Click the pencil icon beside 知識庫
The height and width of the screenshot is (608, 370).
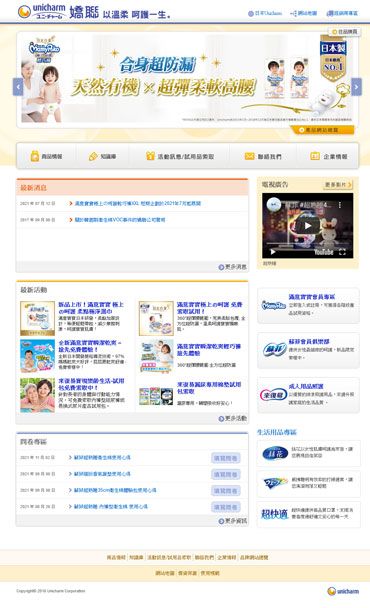(93, 156)
